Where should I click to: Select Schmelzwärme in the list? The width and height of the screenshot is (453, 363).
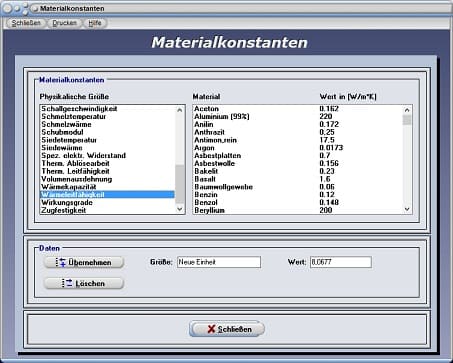(x=107, y=124)
